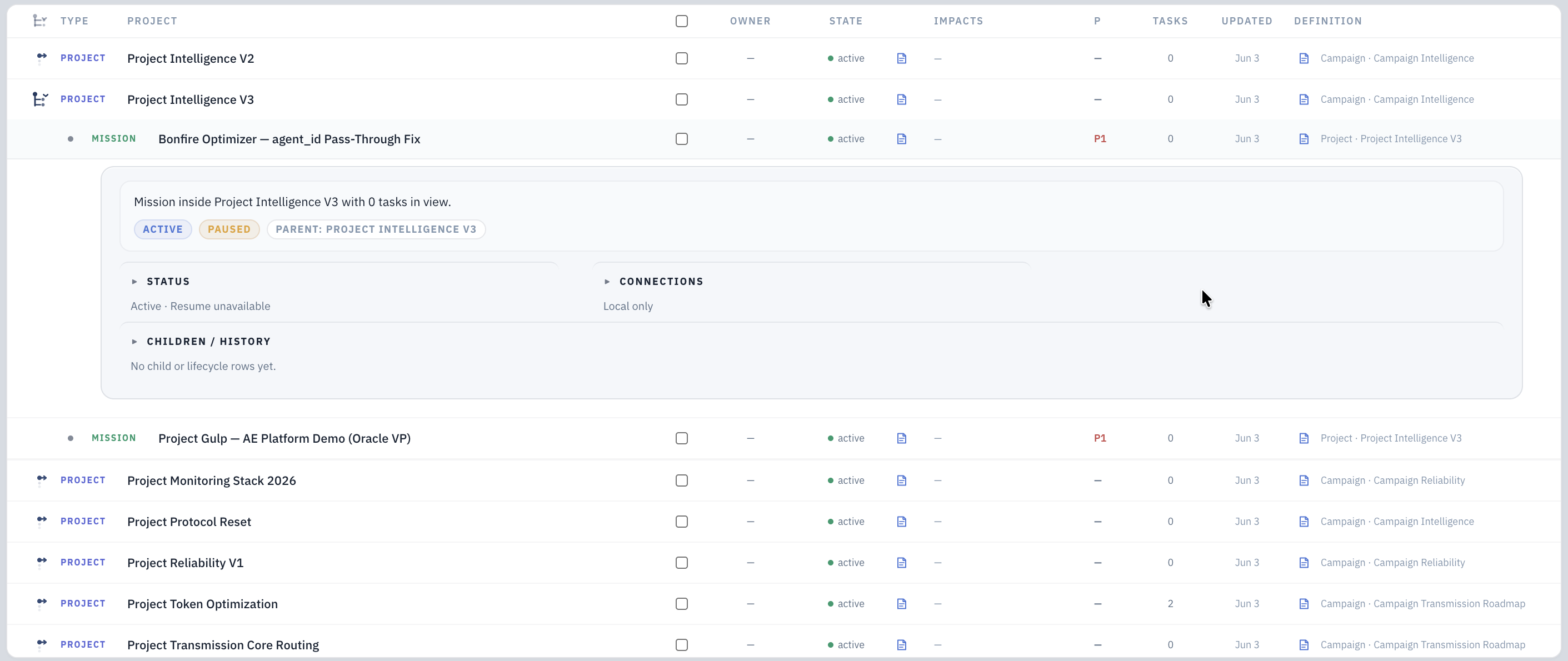1568x661 pixels.
Task: Check the box for Project Token Optimization
Action: [682, 604]
